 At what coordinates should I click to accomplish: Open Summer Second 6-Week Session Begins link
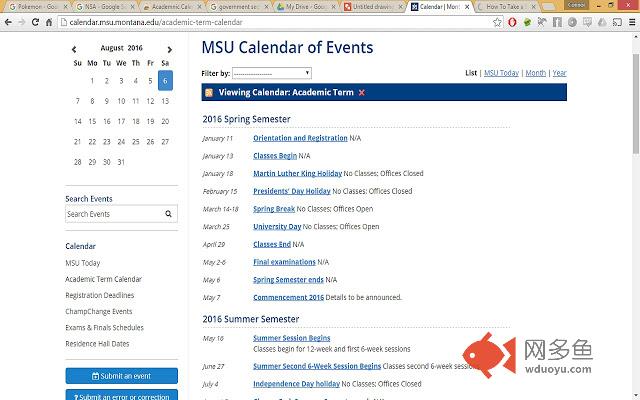click(317, 366)
